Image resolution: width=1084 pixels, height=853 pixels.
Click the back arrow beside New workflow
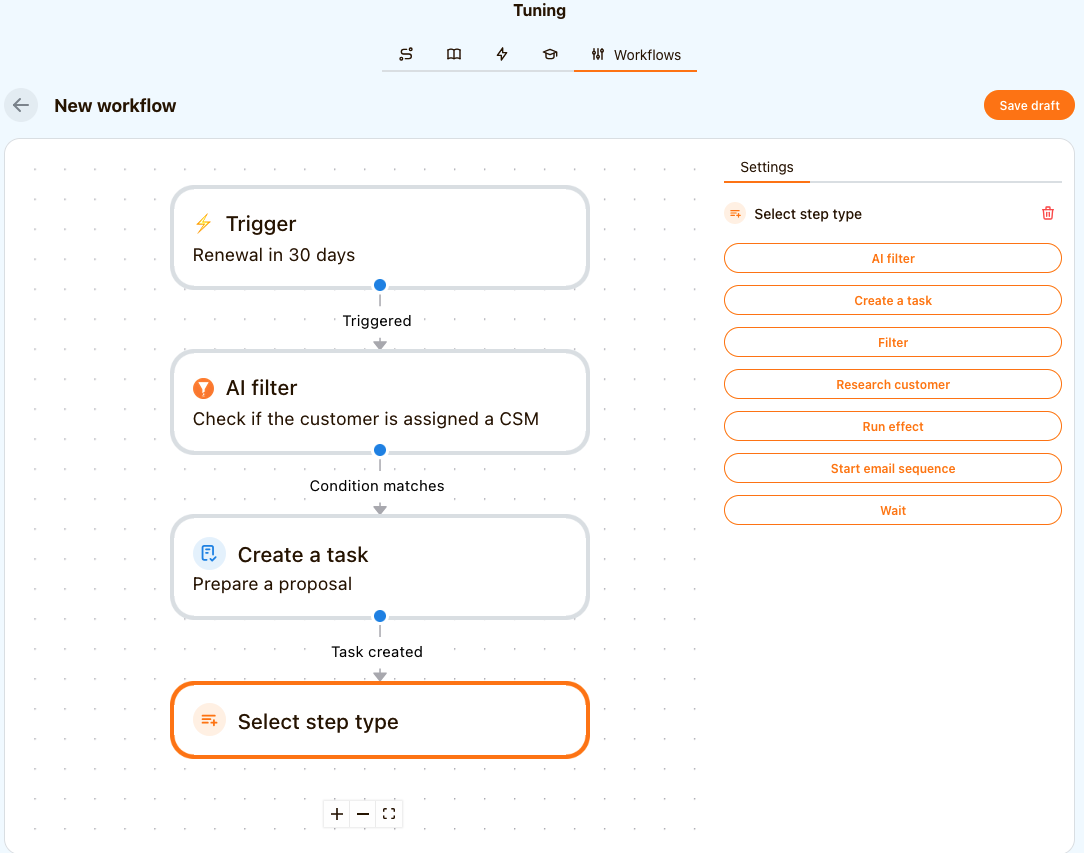point(21,105)
